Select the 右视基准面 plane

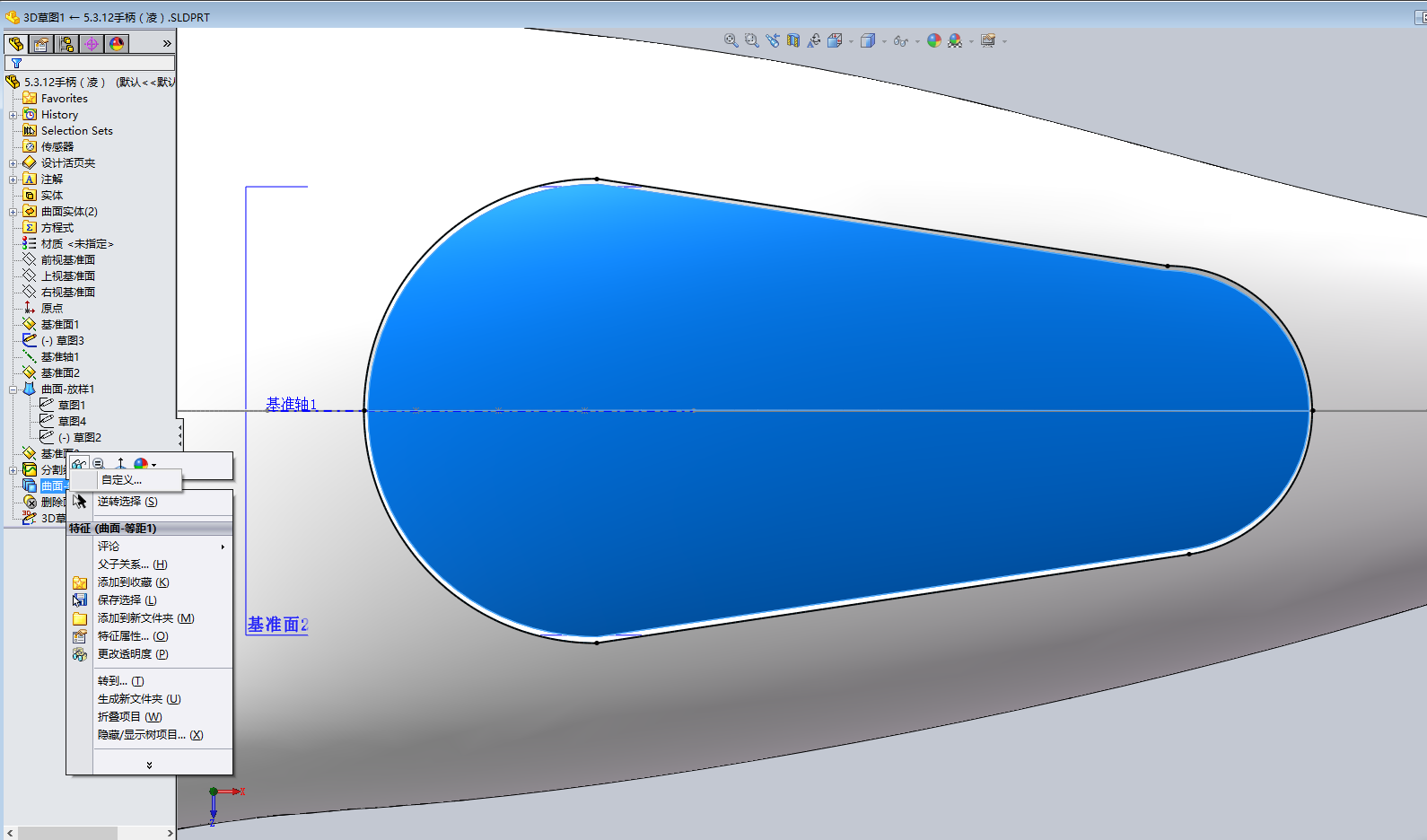click(59, 293)
